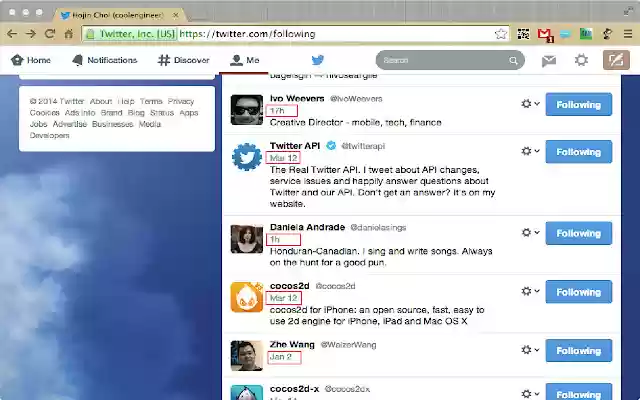640x400 pixels.
Task: Expand gear dropdown next to cocos2d
Action: 530,291
